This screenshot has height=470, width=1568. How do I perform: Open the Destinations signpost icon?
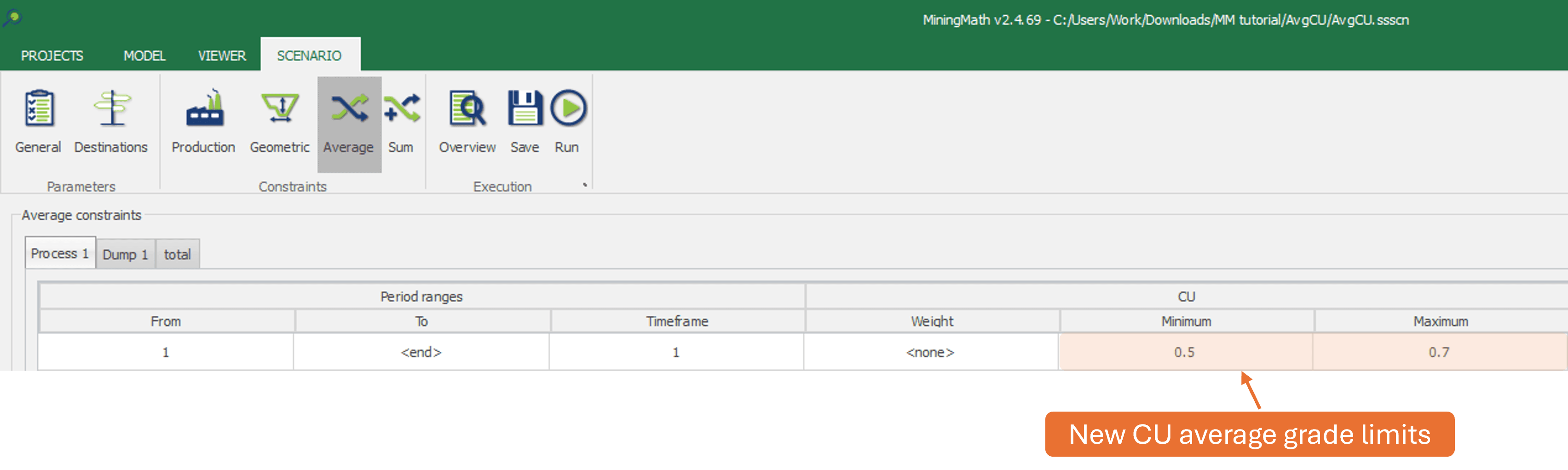click(111, 109)
